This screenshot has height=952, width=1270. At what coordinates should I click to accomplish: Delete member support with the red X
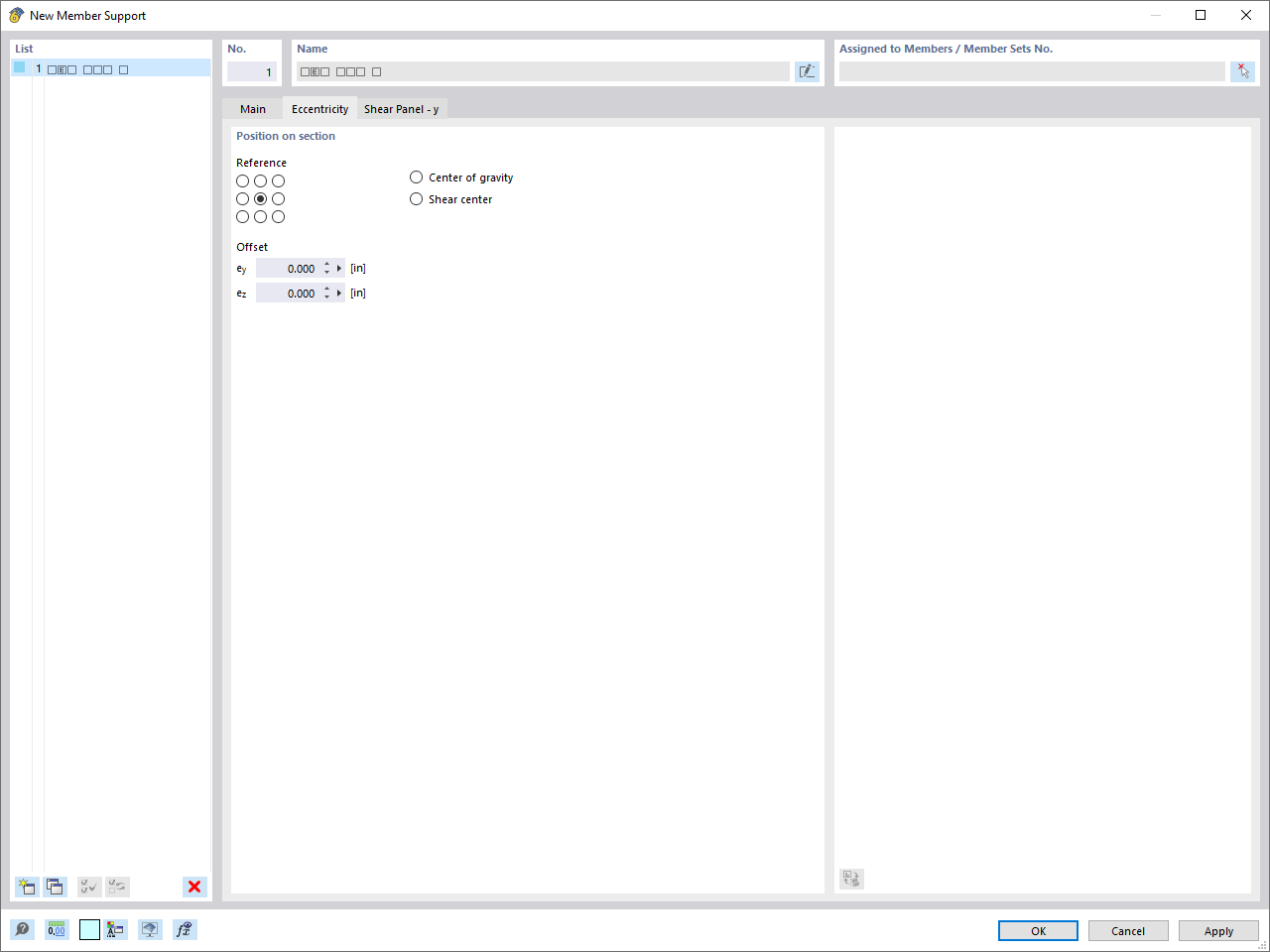[193, 887]
